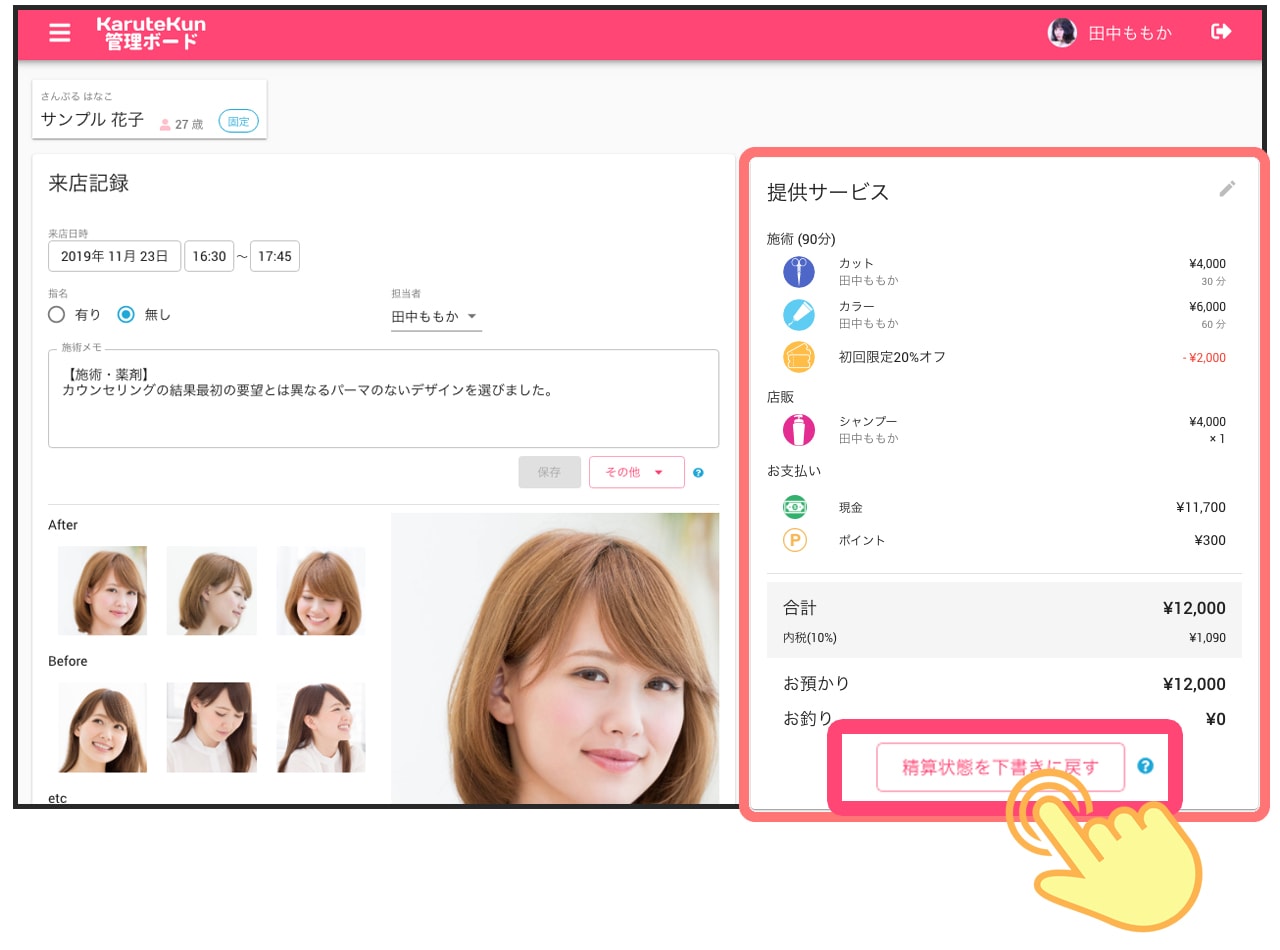
Task: Select the 無し radio button
Action: pyautogui.click(x=126, y=315)
